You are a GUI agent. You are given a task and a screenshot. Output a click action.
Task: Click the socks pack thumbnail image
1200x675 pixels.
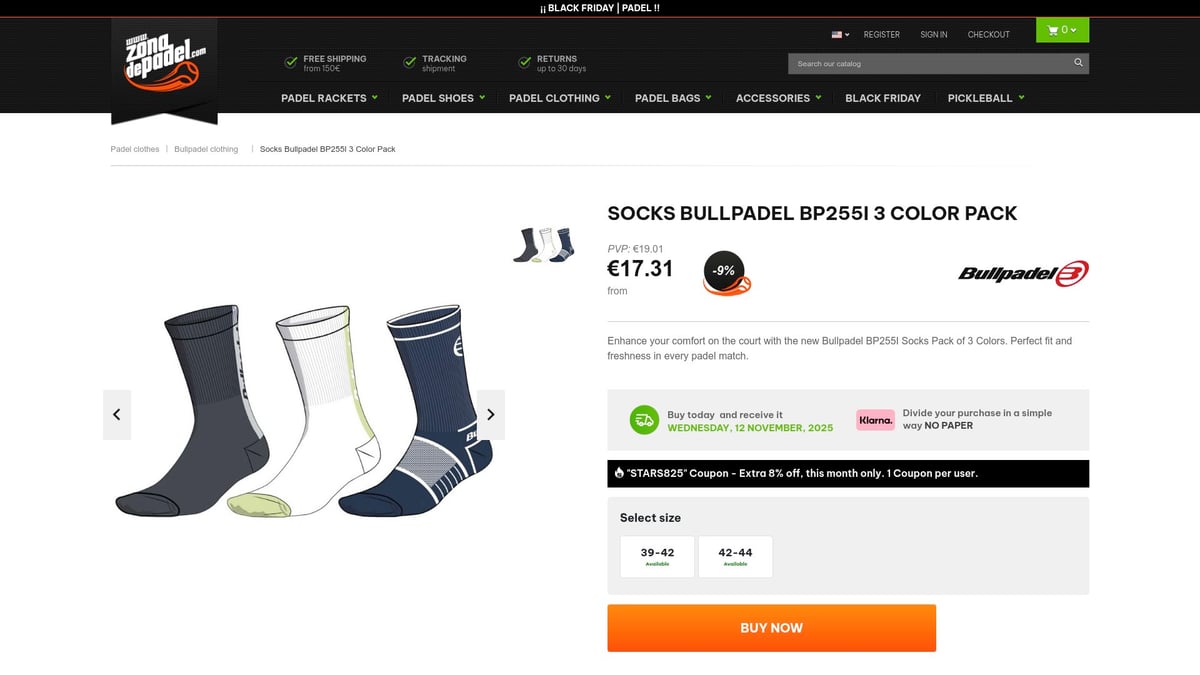click(x=543, y=245)
